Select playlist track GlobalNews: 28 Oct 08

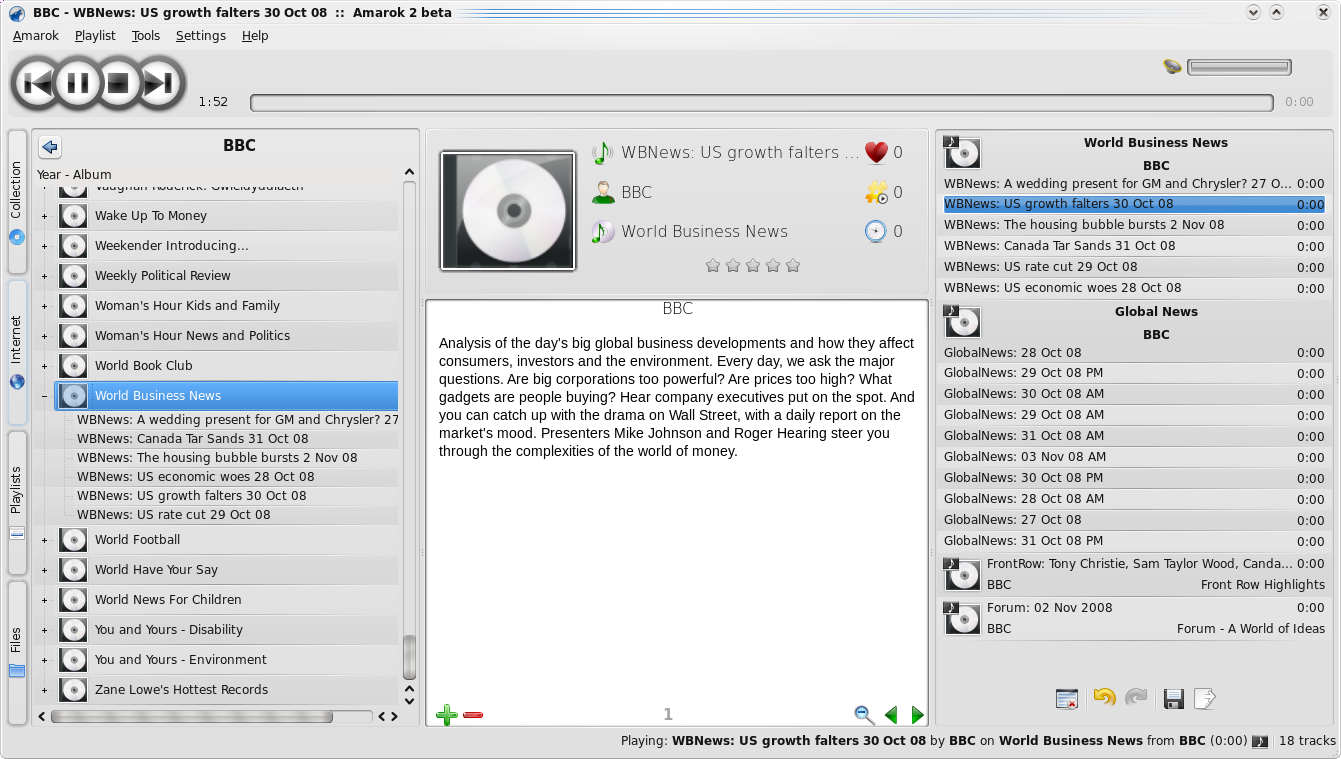1134,353
